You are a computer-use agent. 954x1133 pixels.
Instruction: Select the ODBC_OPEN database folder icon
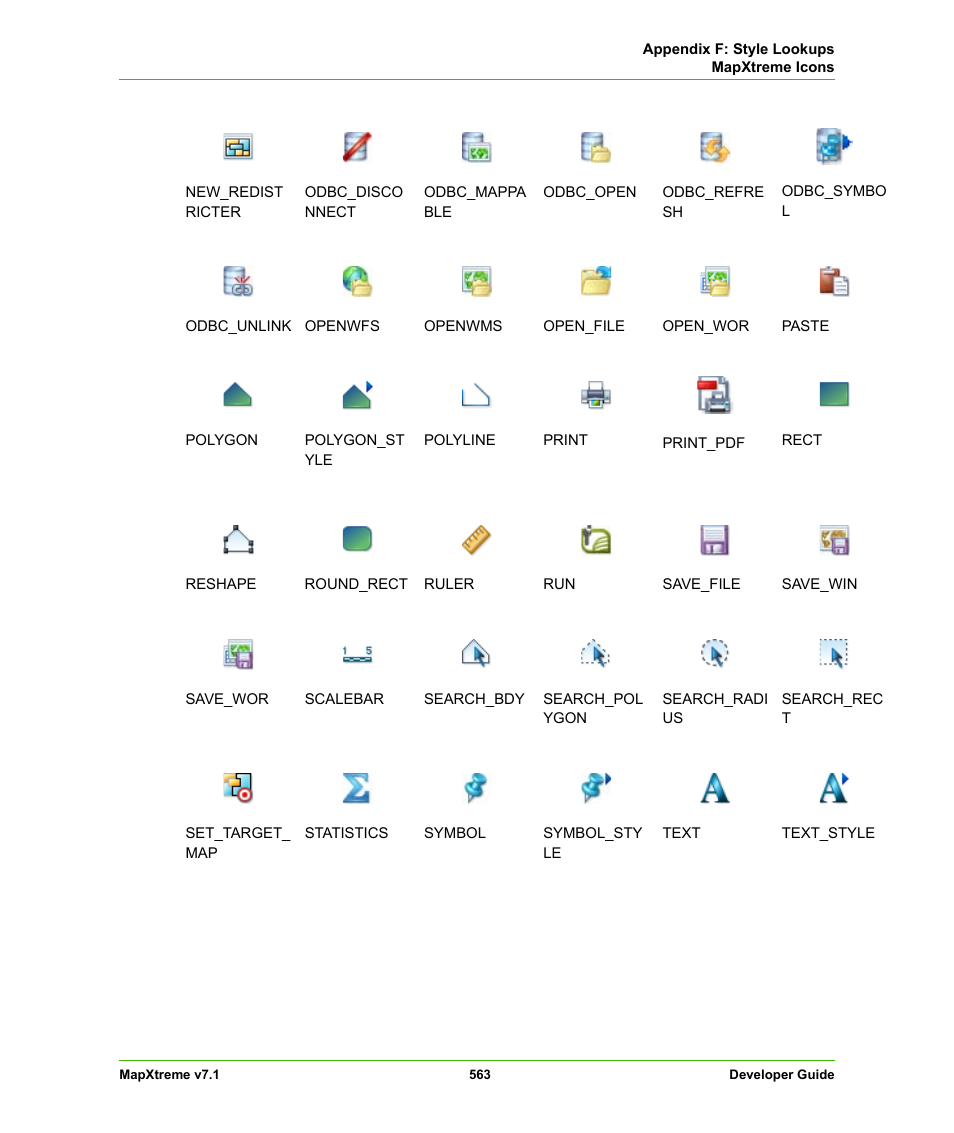pos(596,147)
